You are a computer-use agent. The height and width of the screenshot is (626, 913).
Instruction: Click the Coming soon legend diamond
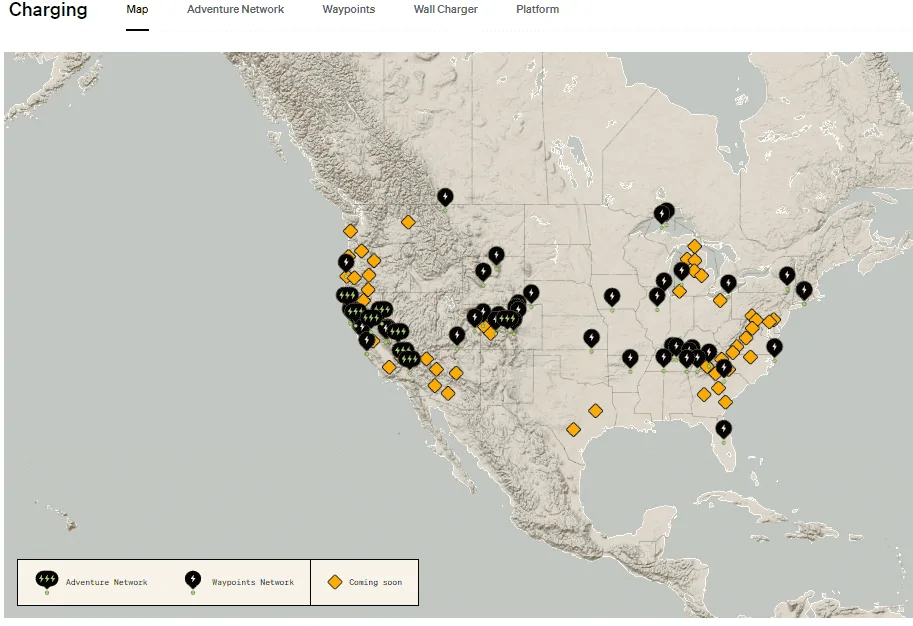tap(335, 582)
